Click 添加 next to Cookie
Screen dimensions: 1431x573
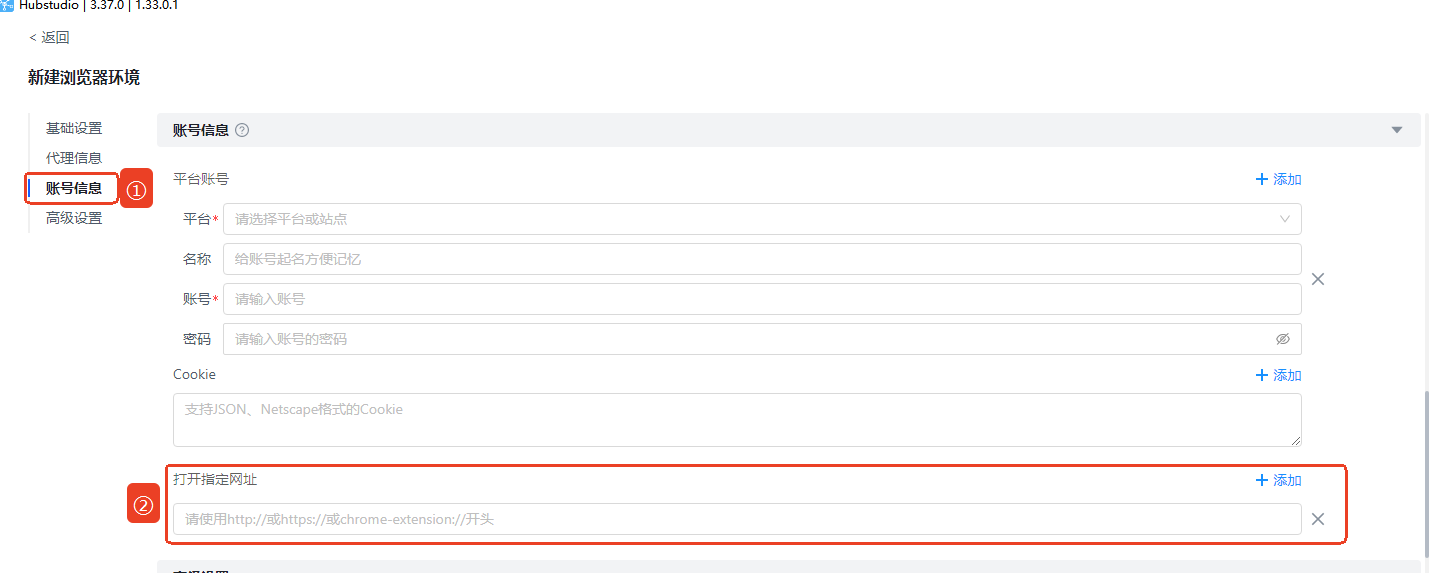[1278, 375]
